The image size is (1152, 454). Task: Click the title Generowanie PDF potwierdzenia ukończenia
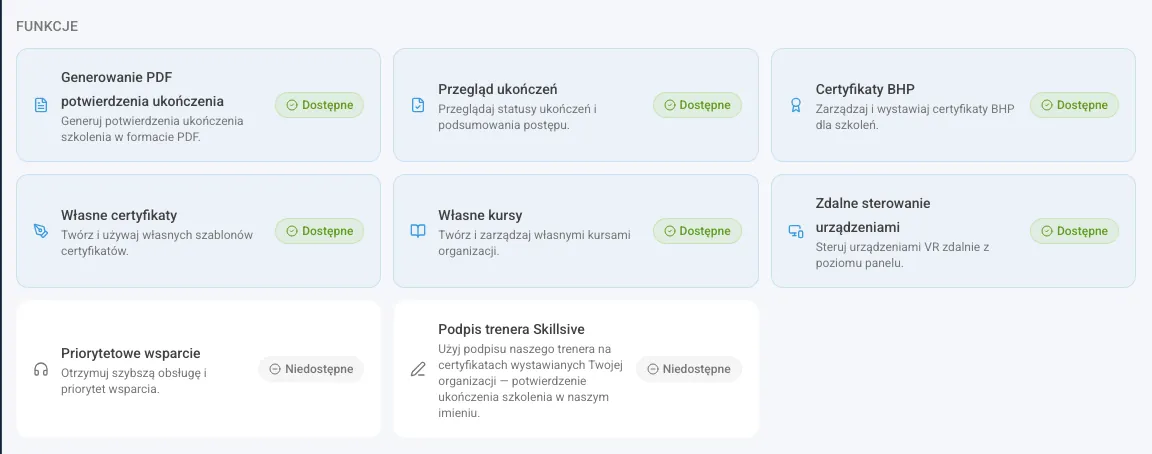tap(143, 89)
